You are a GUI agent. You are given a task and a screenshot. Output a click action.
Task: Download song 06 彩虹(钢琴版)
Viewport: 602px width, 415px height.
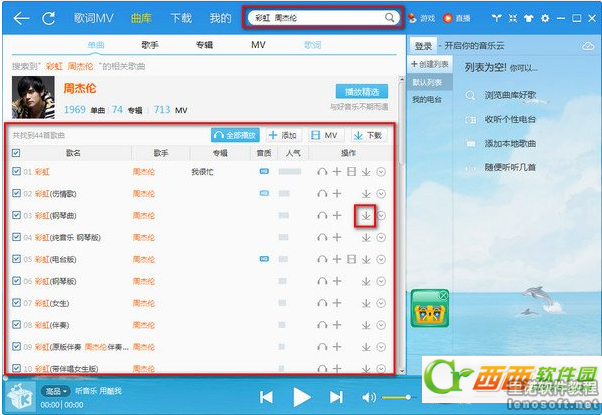click(x=366, y=281)
